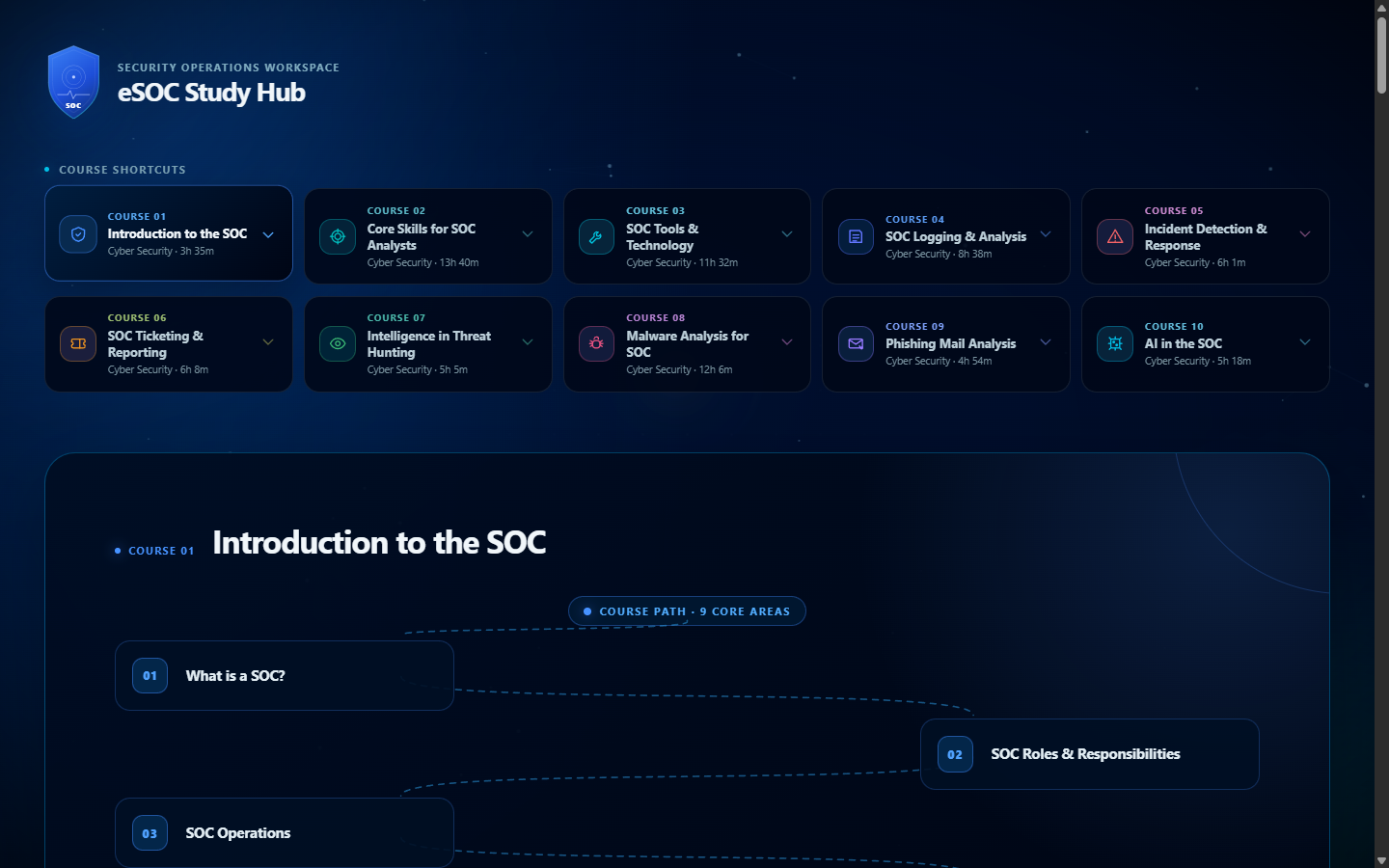Expand Course 06 SOC Ticketing chevron
The width and height of the screenshot is (1389, 868).
[x=268, y=342]
